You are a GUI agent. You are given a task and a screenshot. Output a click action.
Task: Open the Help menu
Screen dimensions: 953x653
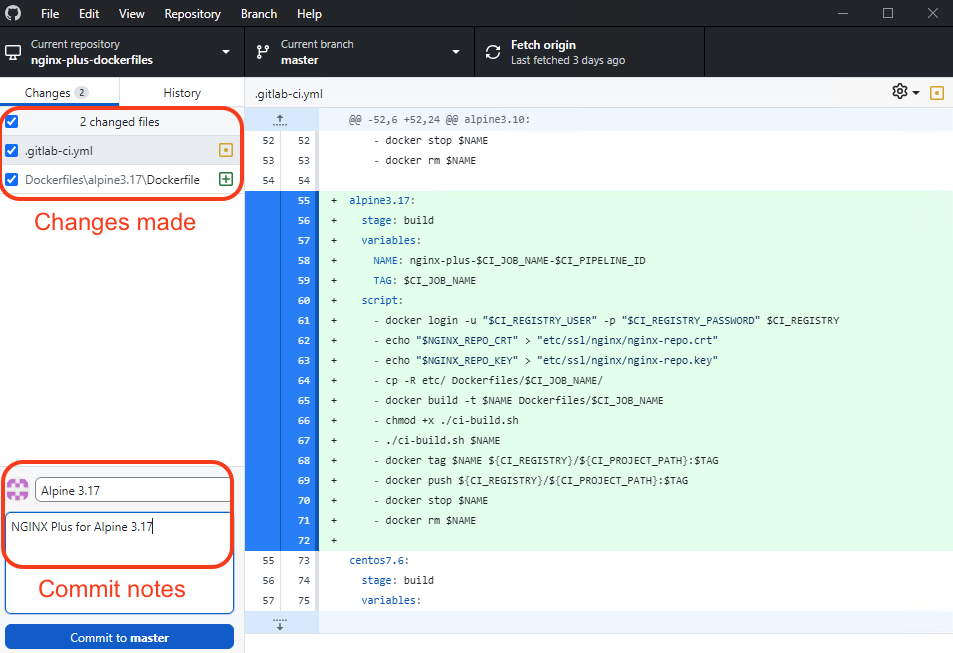click(309, 13)
